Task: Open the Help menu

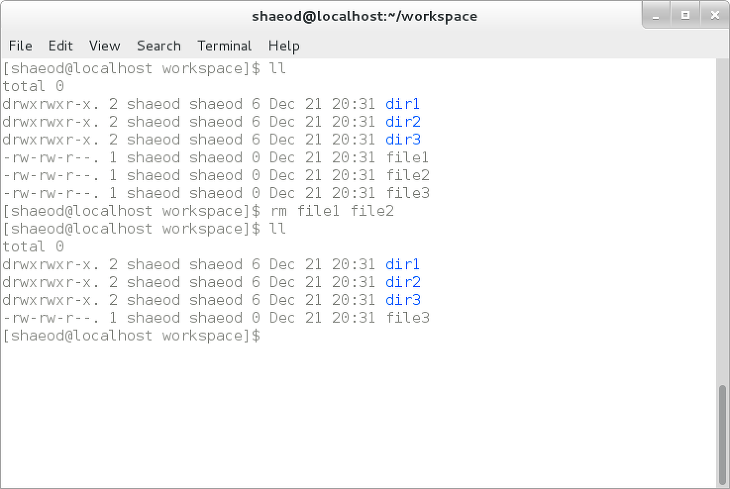Action: (284, 46)
